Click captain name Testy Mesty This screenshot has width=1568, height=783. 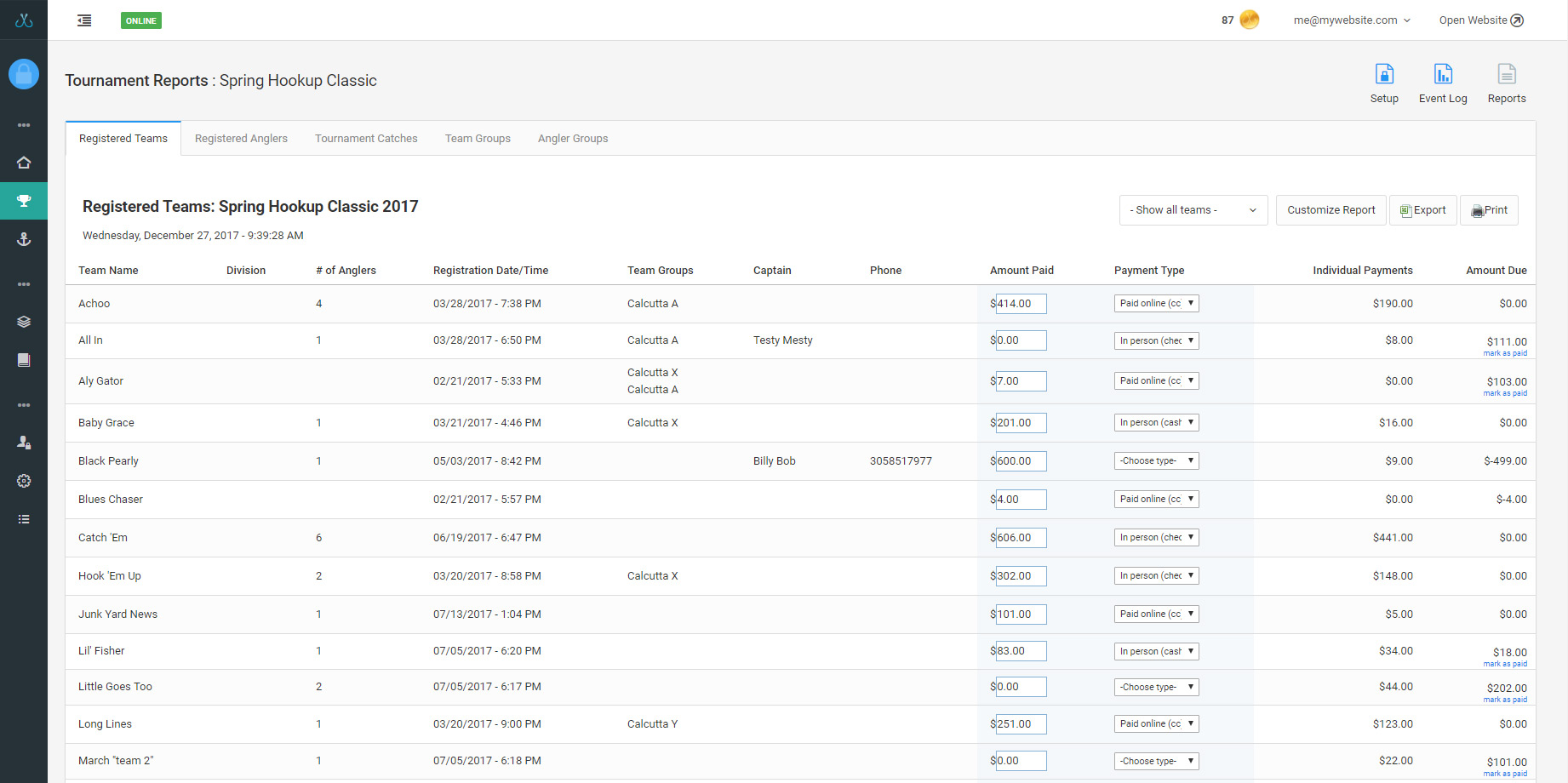point(783,340)
